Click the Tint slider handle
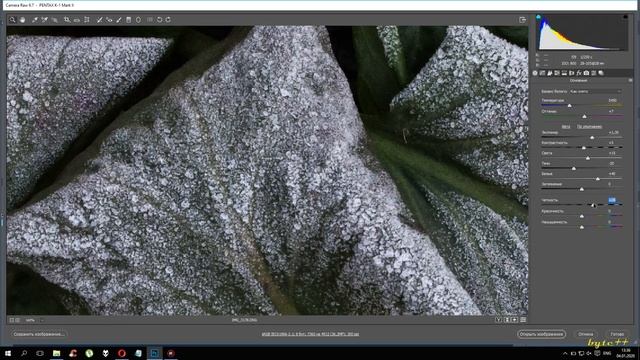The image size is (640, 360). point(584,117)
